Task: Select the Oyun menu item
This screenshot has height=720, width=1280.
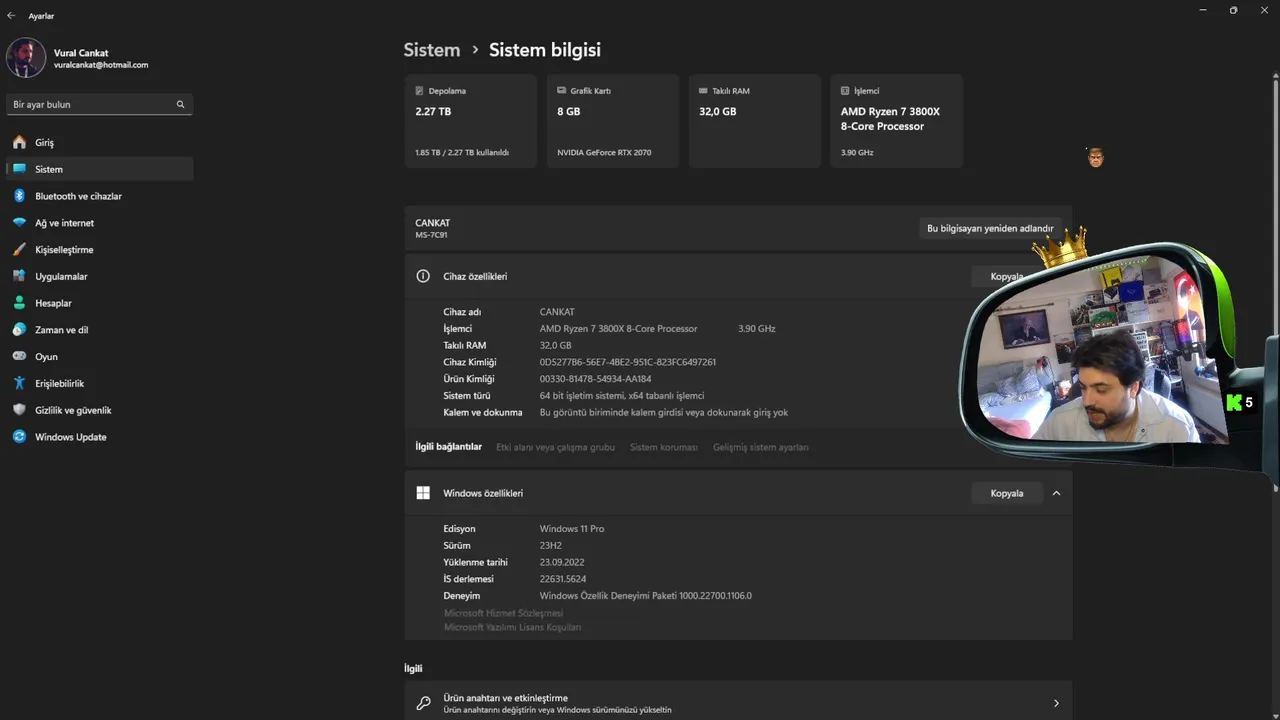Action: point(99,357)
